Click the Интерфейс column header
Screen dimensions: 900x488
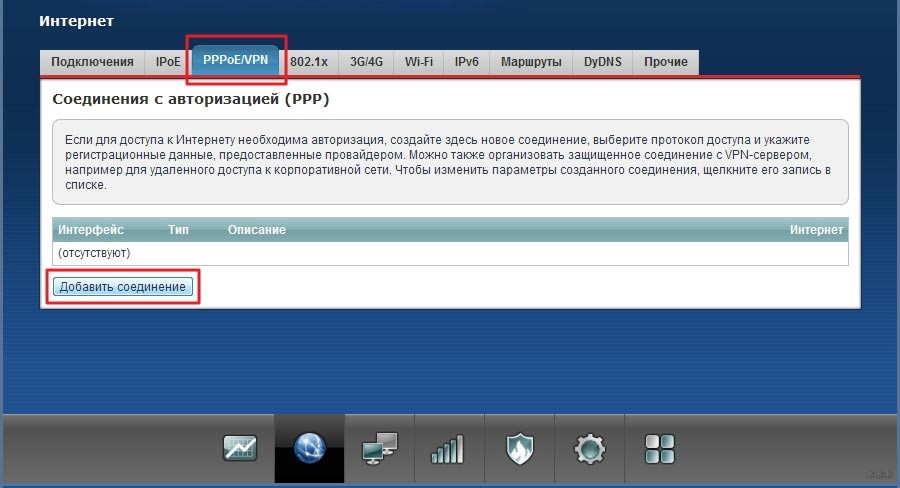91,230
